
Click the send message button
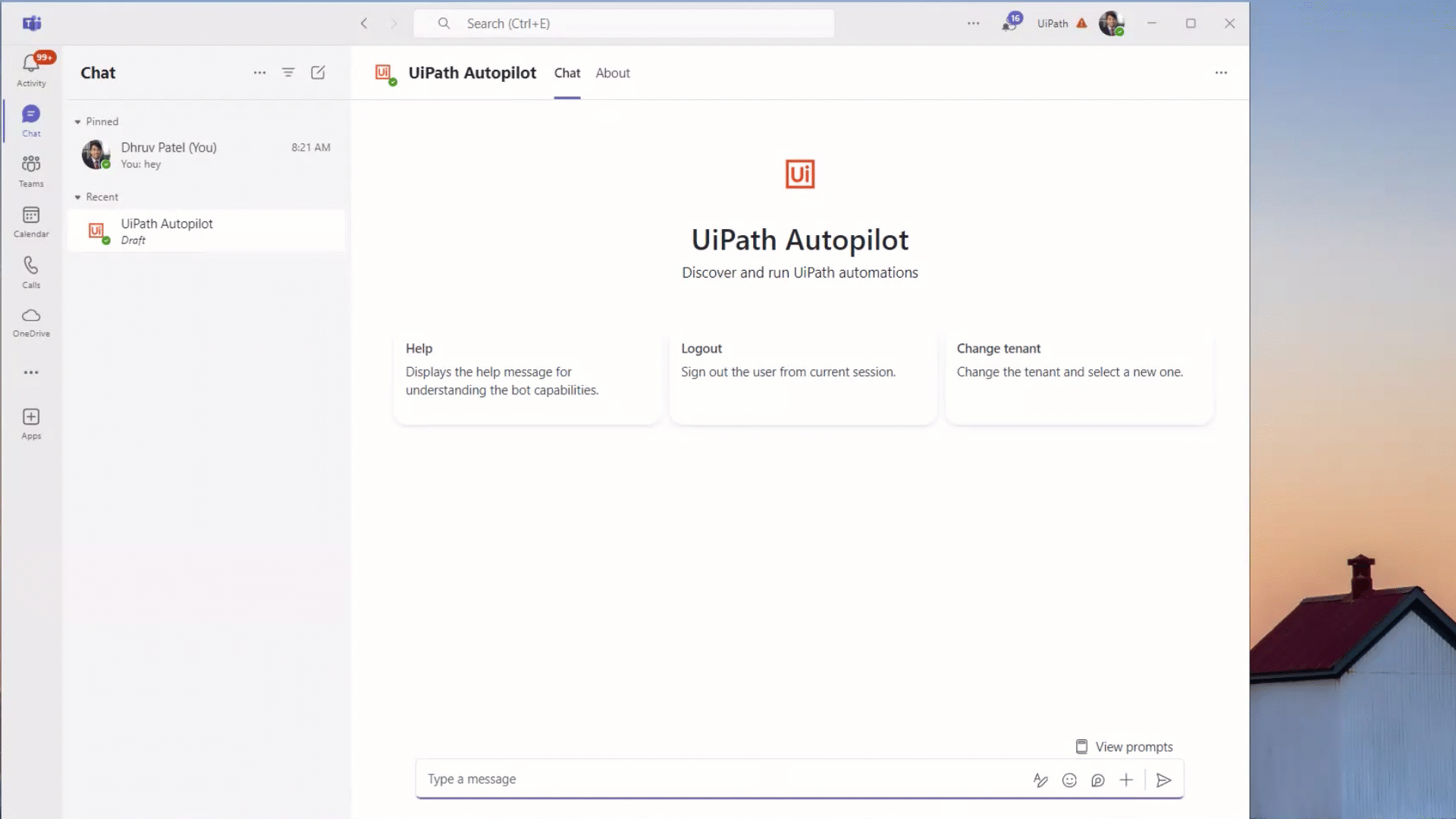[1163, 780]
